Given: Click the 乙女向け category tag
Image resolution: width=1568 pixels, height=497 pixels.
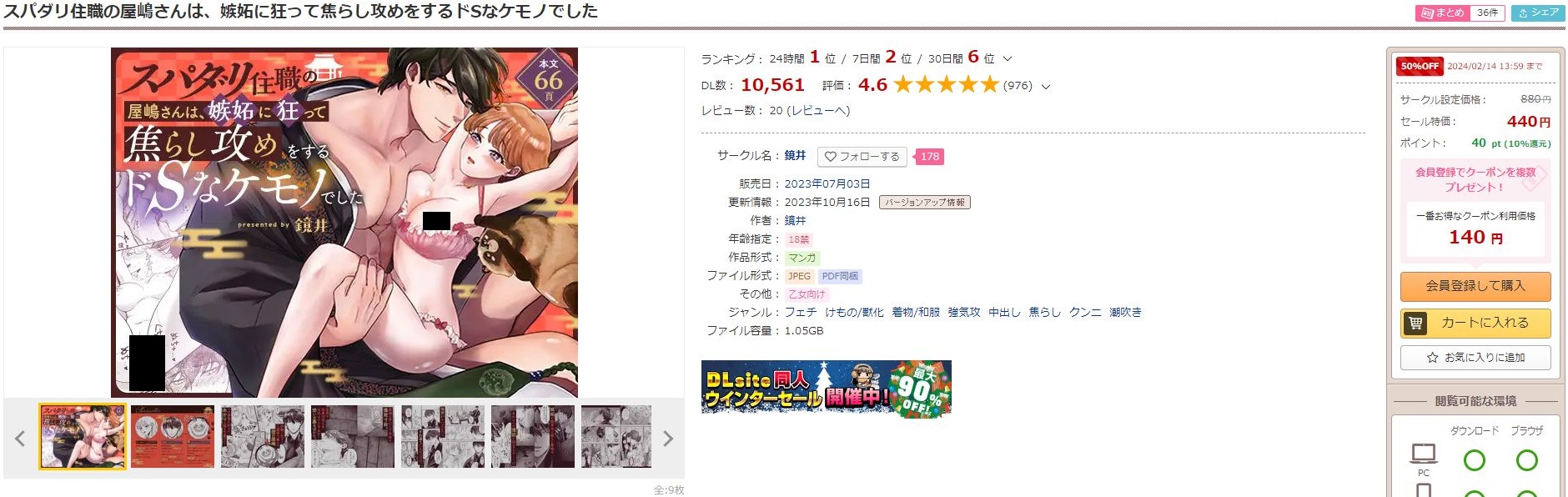Looking at the screenshot, I should (807, 294).
